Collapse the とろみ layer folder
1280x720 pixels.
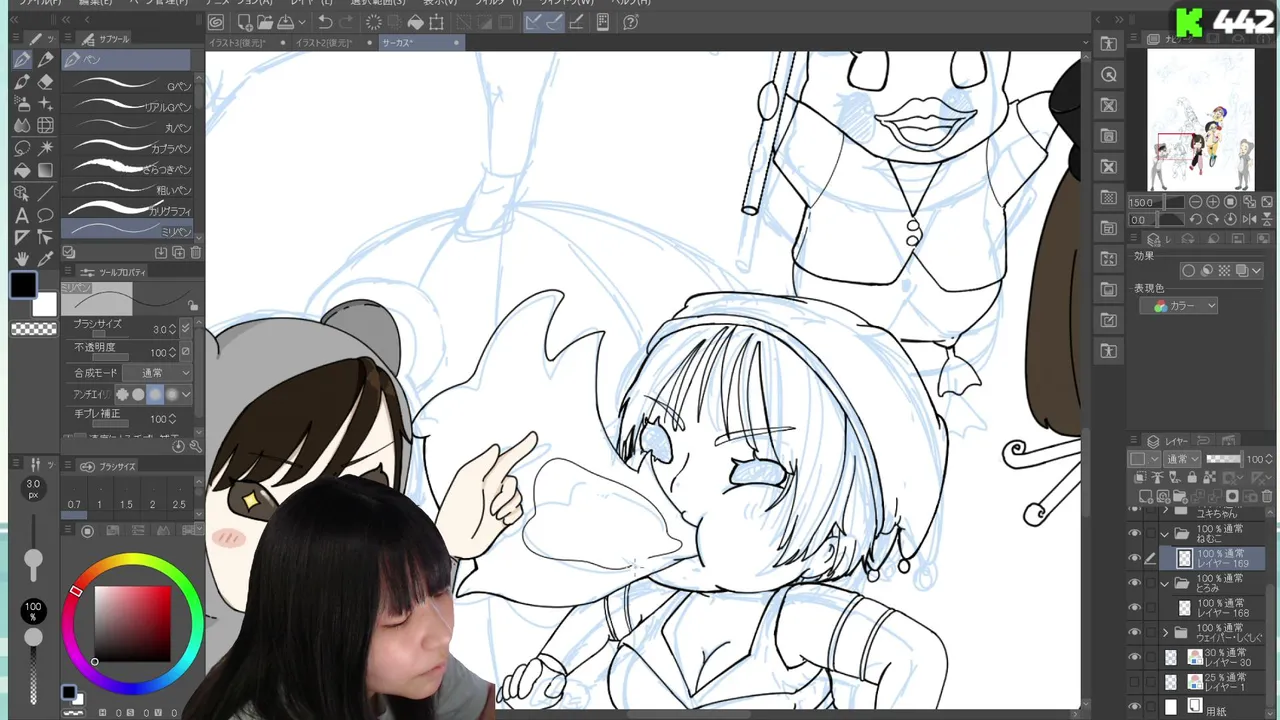[x=1165, y=583]
